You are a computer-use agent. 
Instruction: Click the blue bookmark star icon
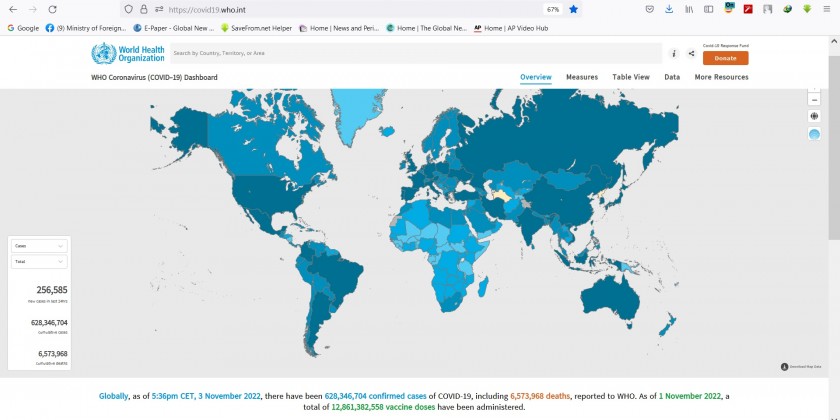(574, 9)
